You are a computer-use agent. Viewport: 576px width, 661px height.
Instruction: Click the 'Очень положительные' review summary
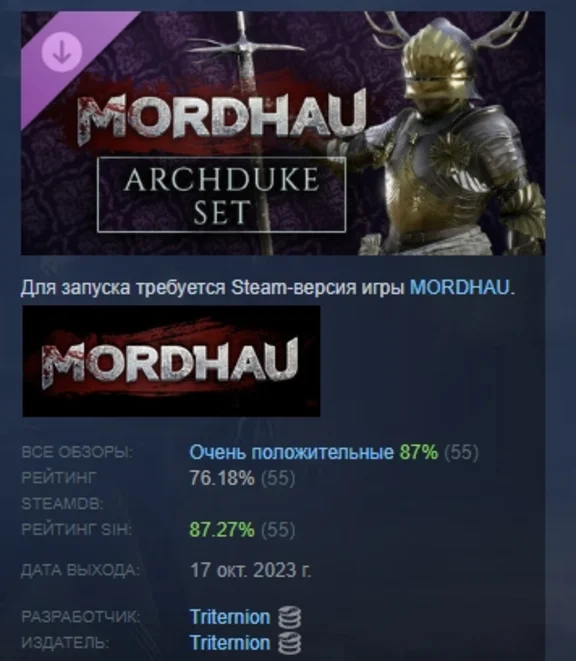(x=291, y=452)
